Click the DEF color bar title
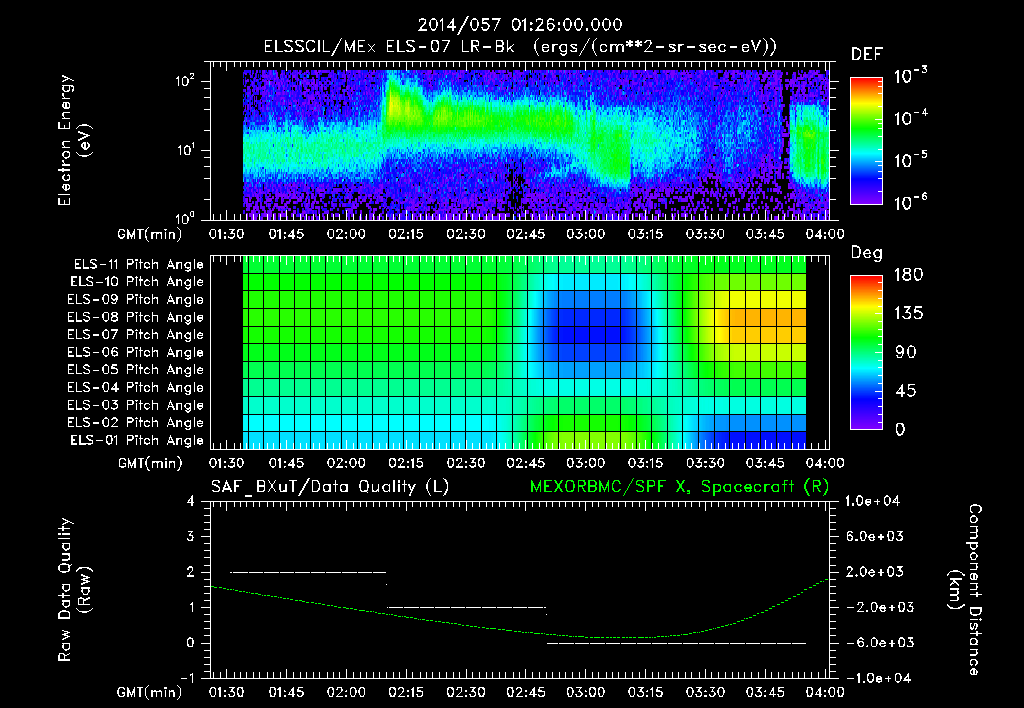The image size is (1024, 708). [x=867, y=55]
